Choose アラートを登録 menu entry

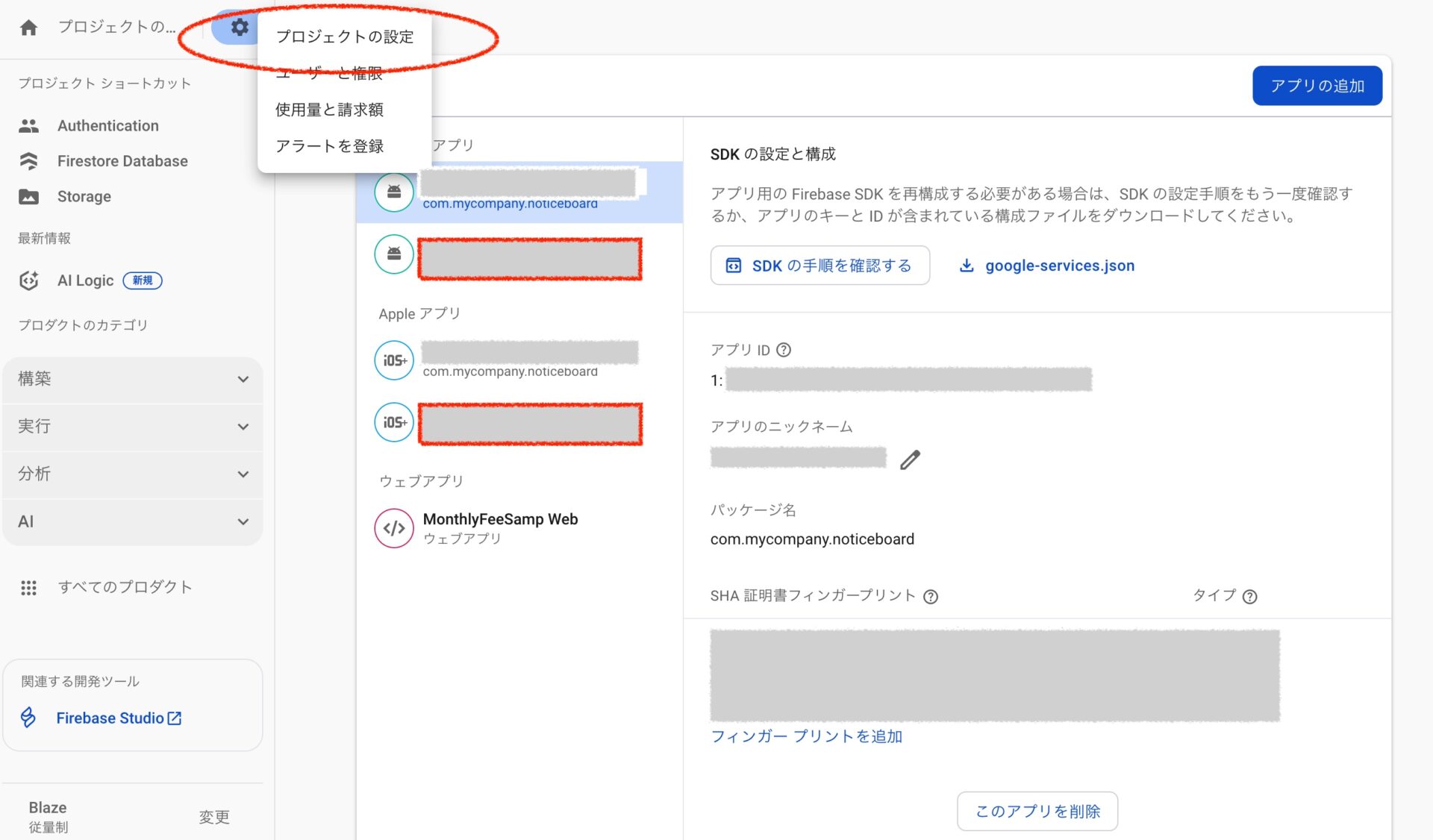[x=344, y=146]
